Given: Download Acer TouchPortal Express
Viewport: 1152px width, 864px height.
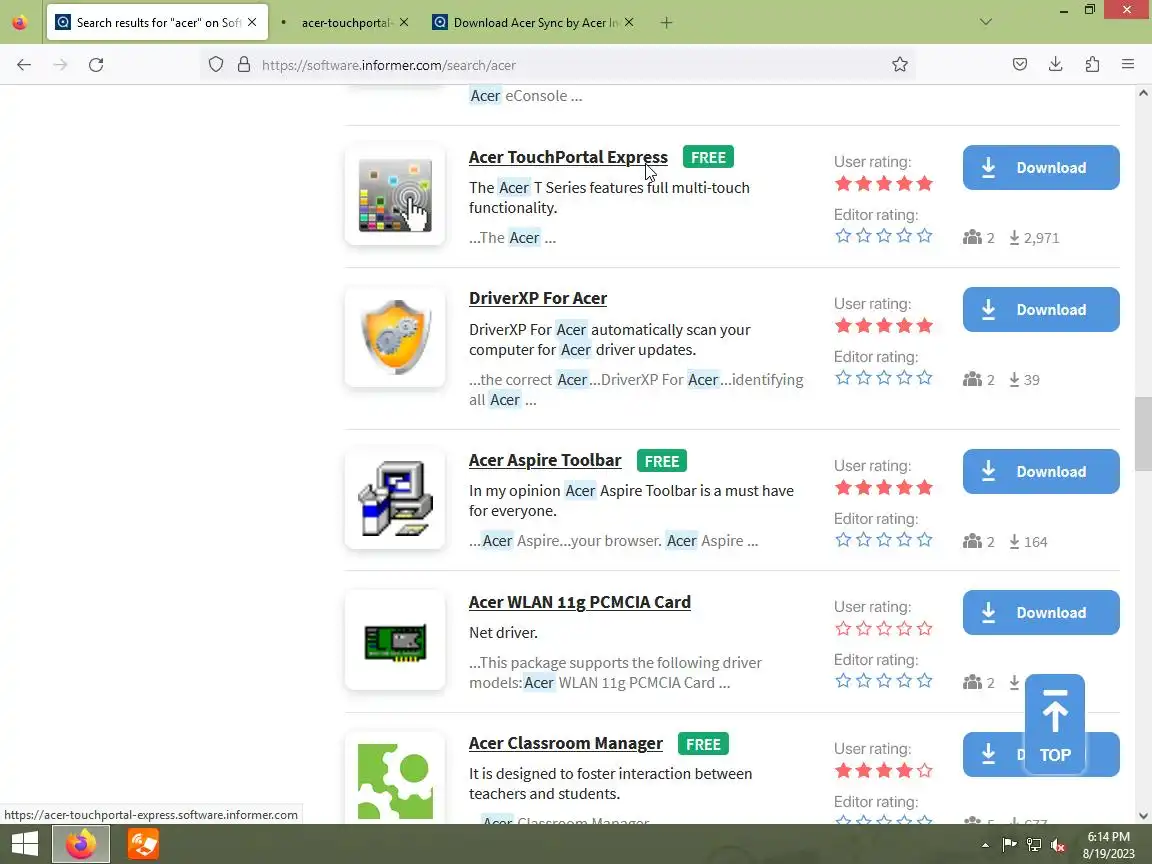Looking at the screenshot, I should click(x=1041, y=168).
